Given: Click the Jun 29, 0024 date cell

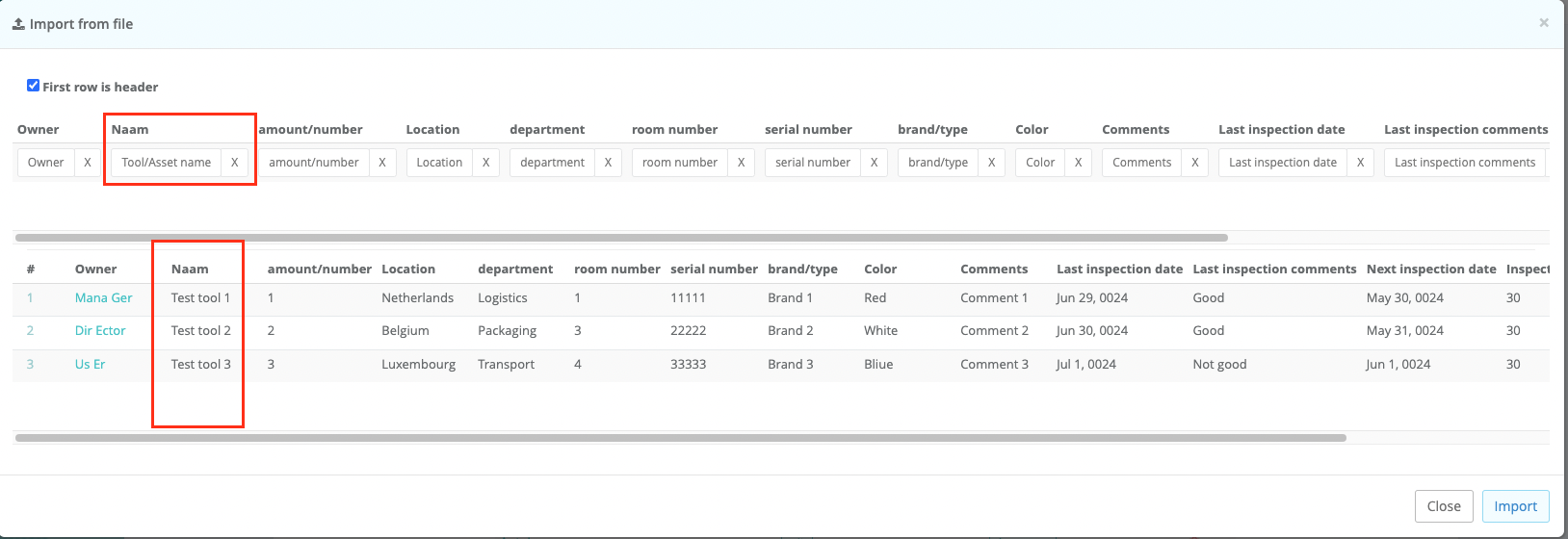Looking at the screenshot, I should tap(1092, 298).
